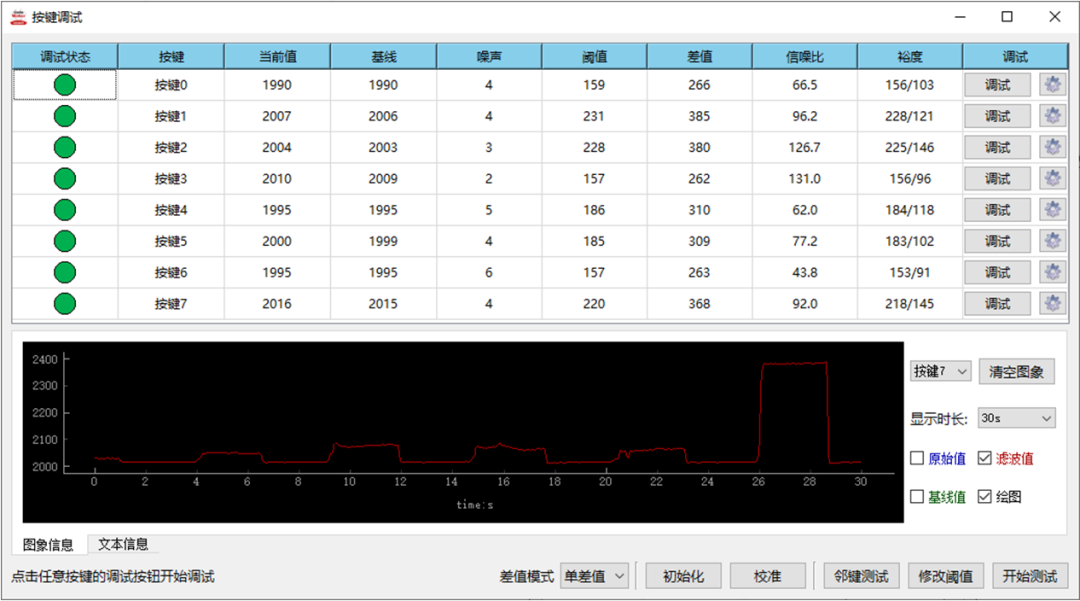1080x601 pixels.
Task: Open the 显示时长 30s dropdown
Action: tap(1017, 418)
